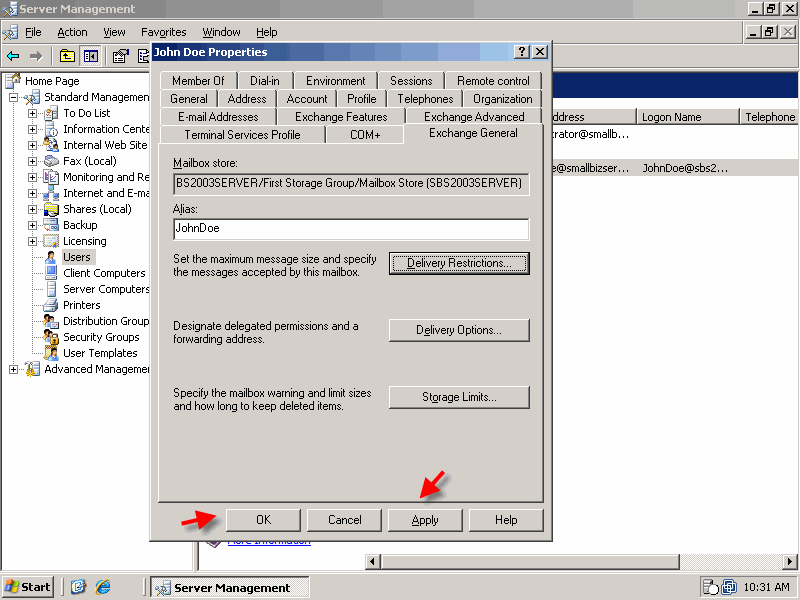
Task: Open Delivery Options dialog
Action: 459,330
